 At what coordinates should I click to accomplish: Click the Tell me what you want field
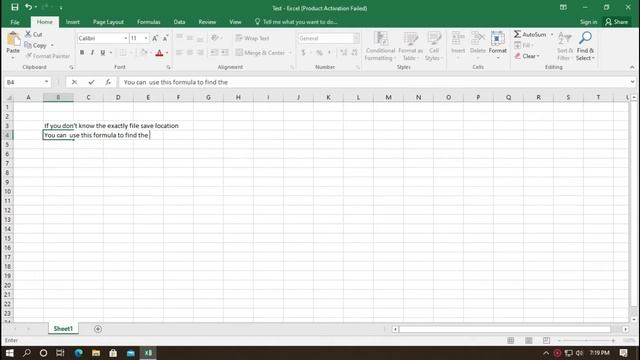coord(296,22)
